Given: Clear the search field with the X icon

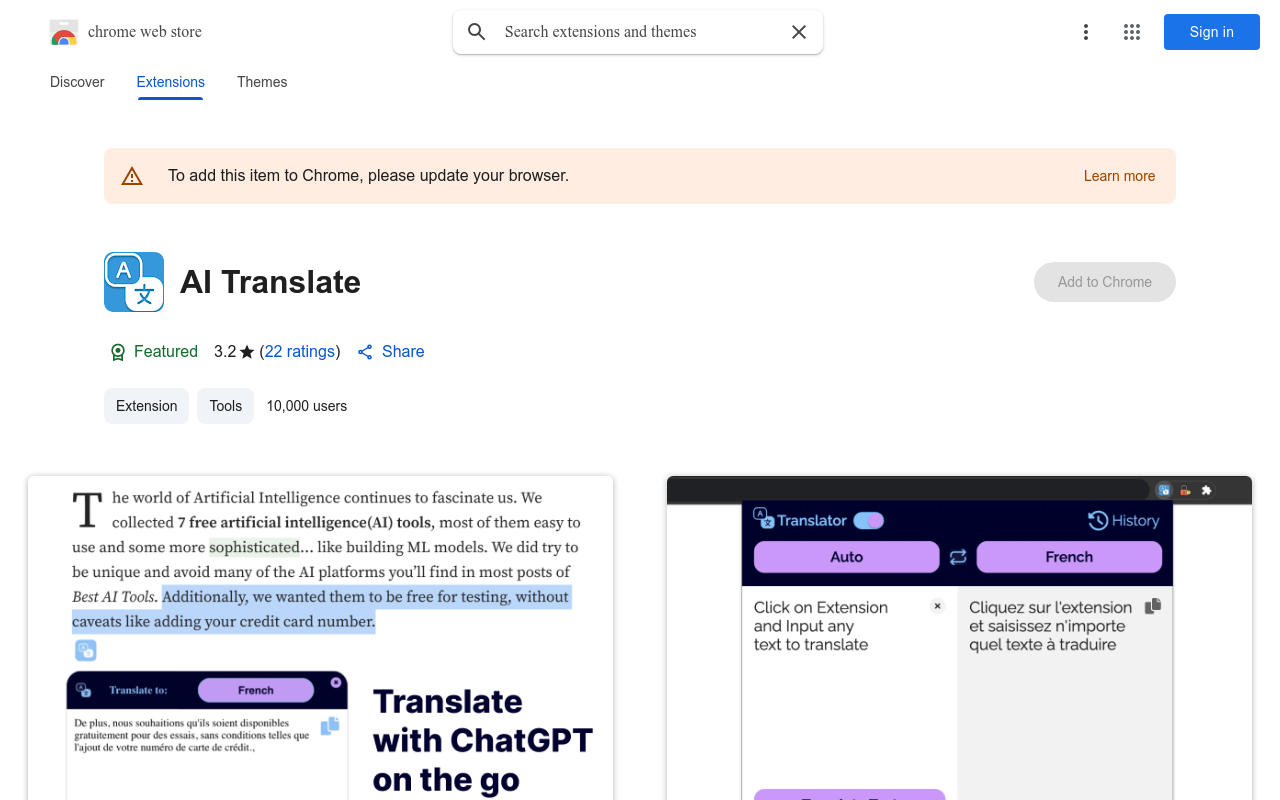Looking at the screenshot, I should (x=799, y=32).
